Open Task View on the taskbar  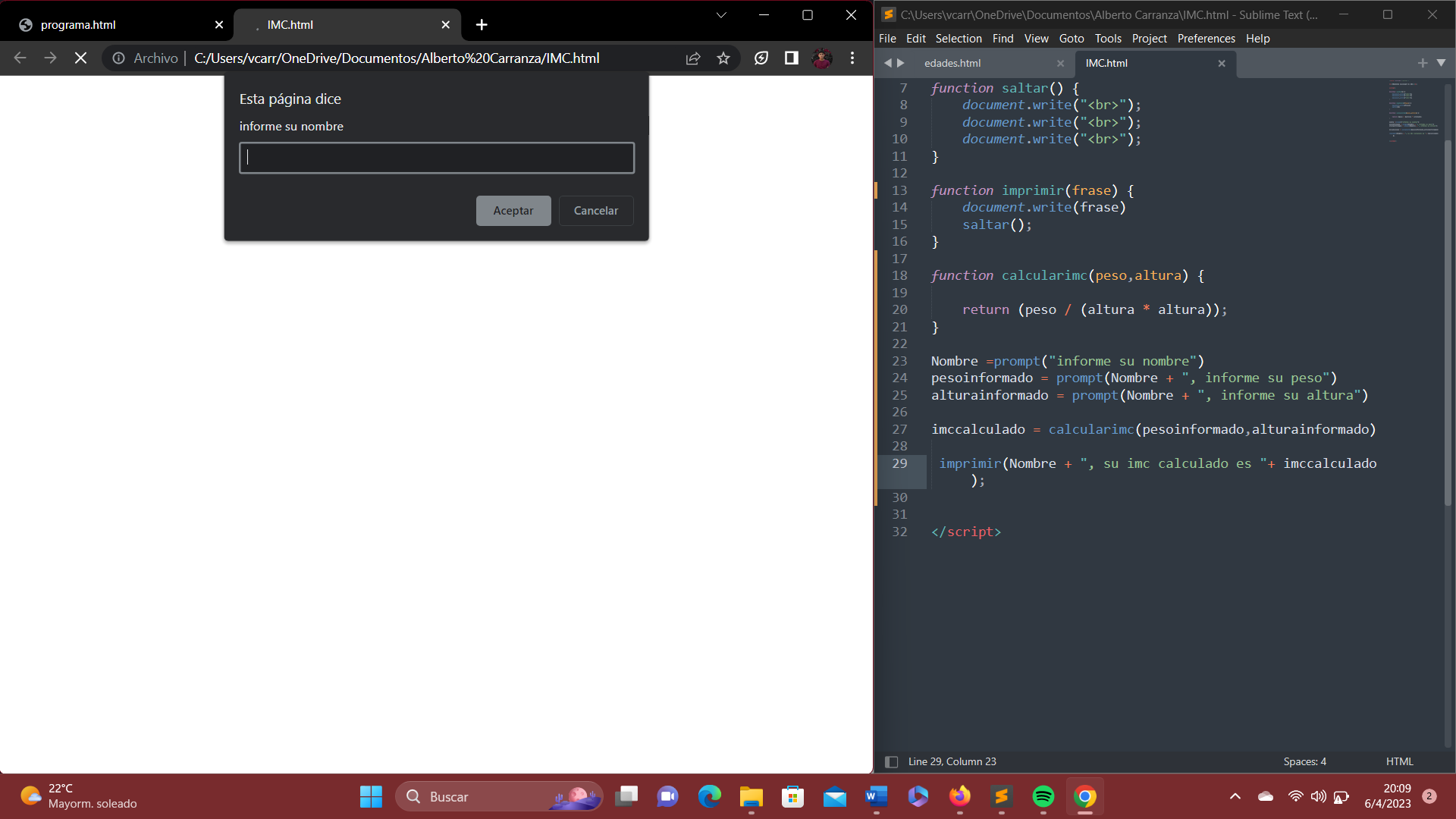626,796
